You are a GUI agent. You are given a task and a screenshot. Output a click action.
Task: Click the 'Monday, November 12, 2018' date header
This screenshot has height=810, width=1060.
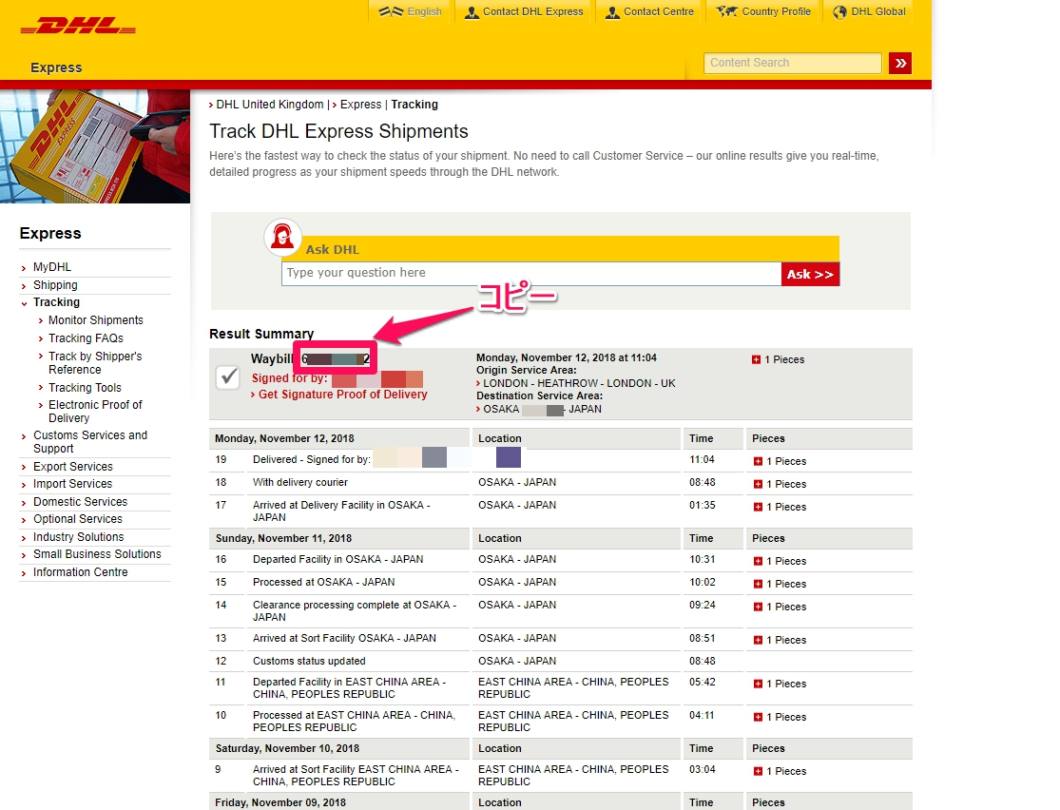point(285,438)
